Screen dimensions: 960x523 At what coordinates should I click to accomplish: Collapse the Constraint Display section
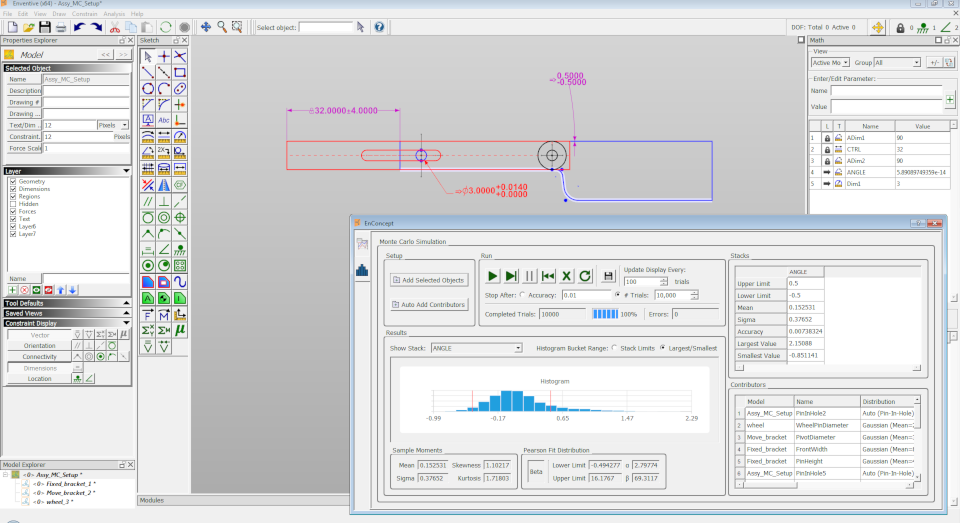(x=126, y=323)
